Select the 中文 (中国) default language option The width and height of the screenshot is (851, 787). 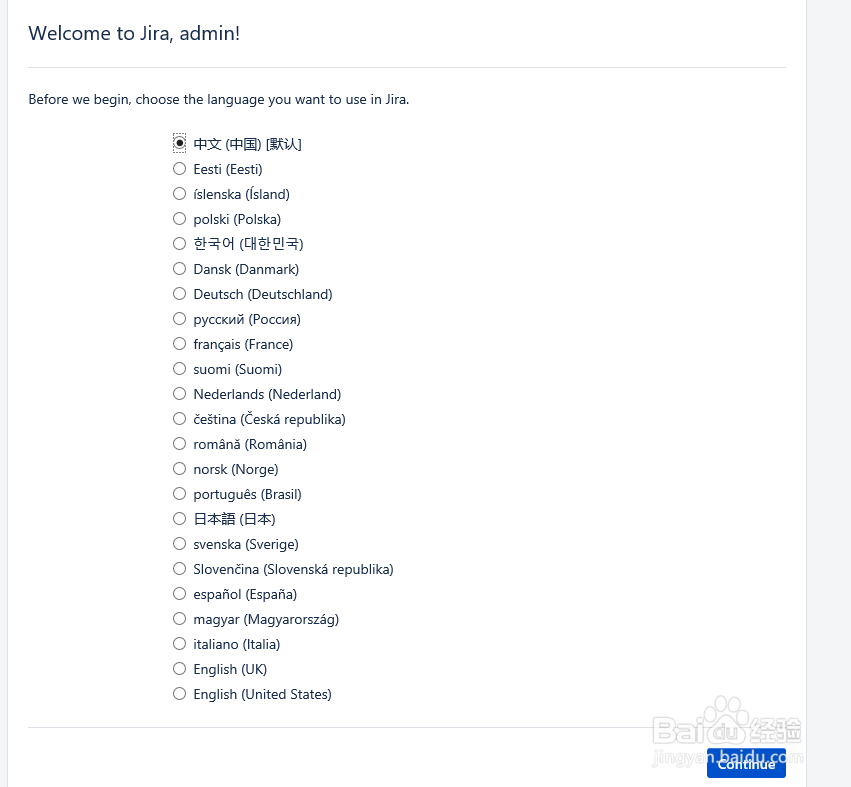(180, 144)
